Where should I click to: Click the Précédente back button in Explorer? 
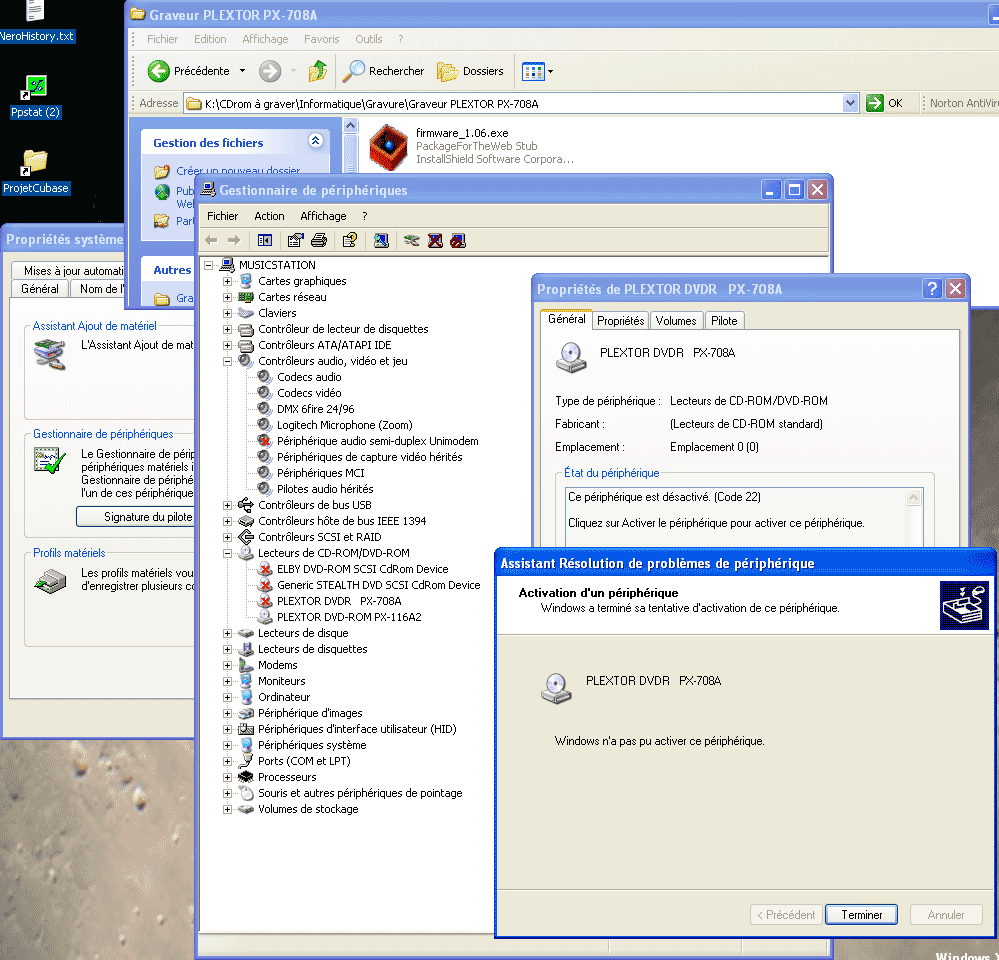189,71
